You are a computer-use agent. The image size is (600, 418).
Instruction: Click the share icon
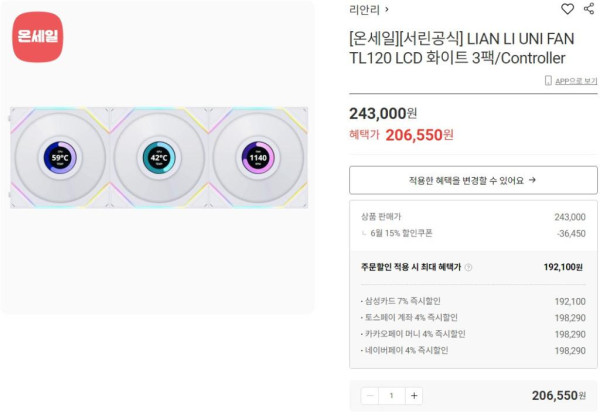[x=588, y=9]
